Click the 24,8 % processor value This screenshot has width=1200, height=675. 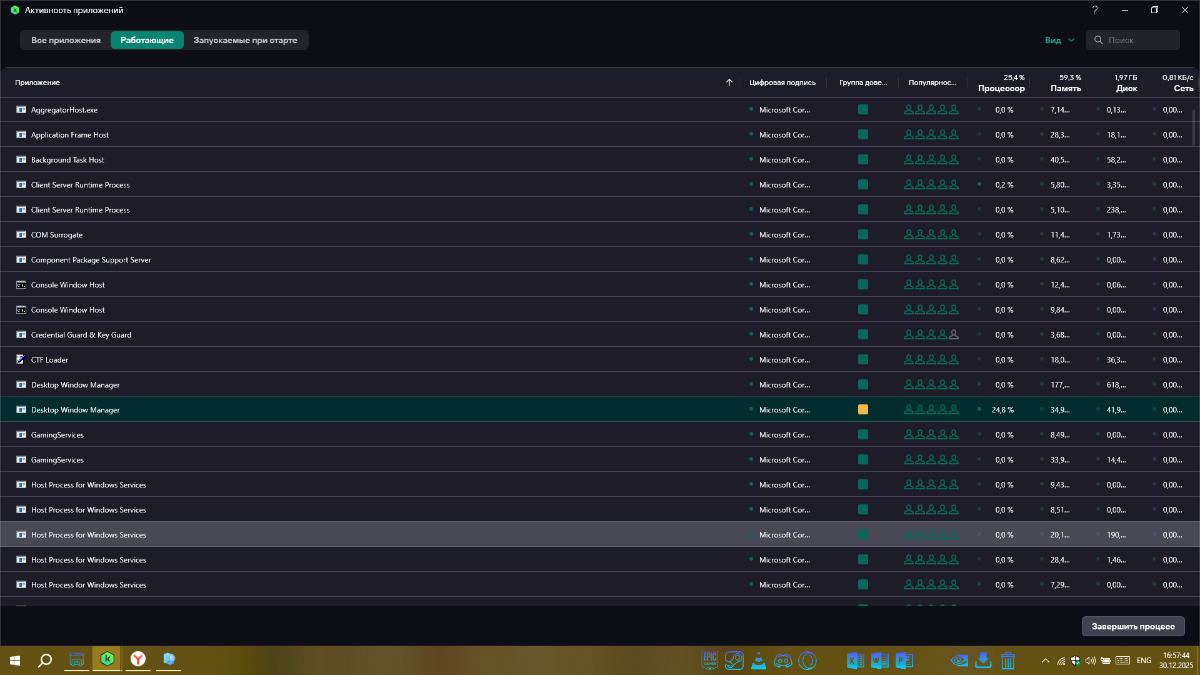[x=1003, y=410]
